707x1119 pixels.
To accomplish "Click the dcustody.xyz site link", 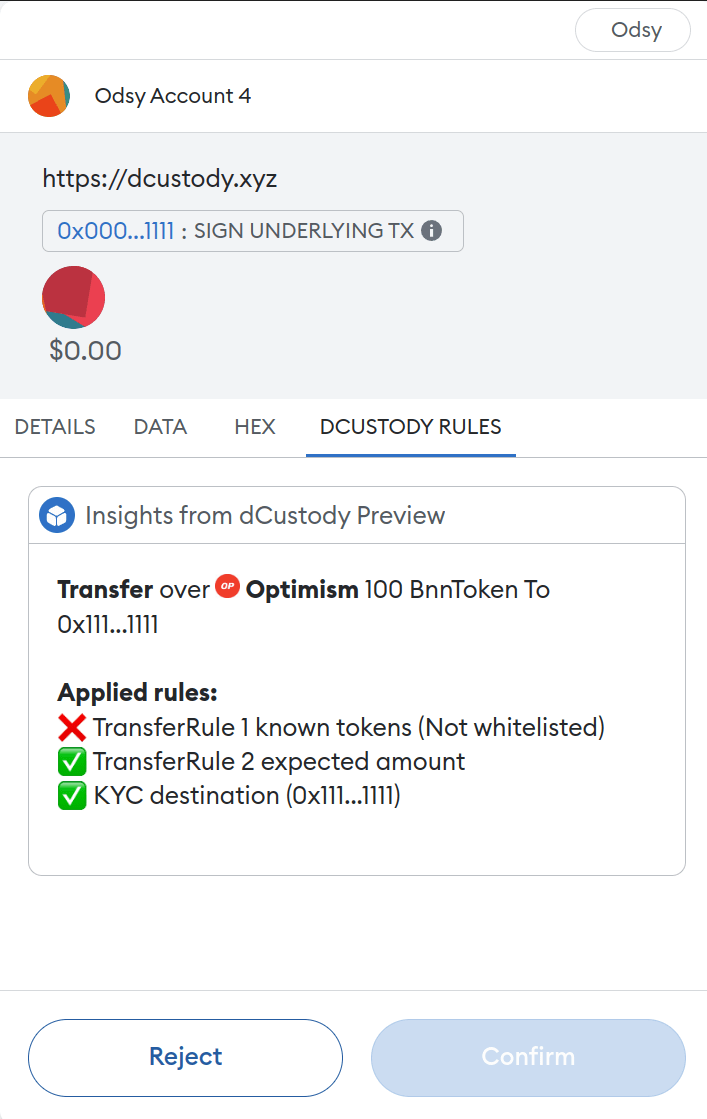I will (x=160, y=178).
